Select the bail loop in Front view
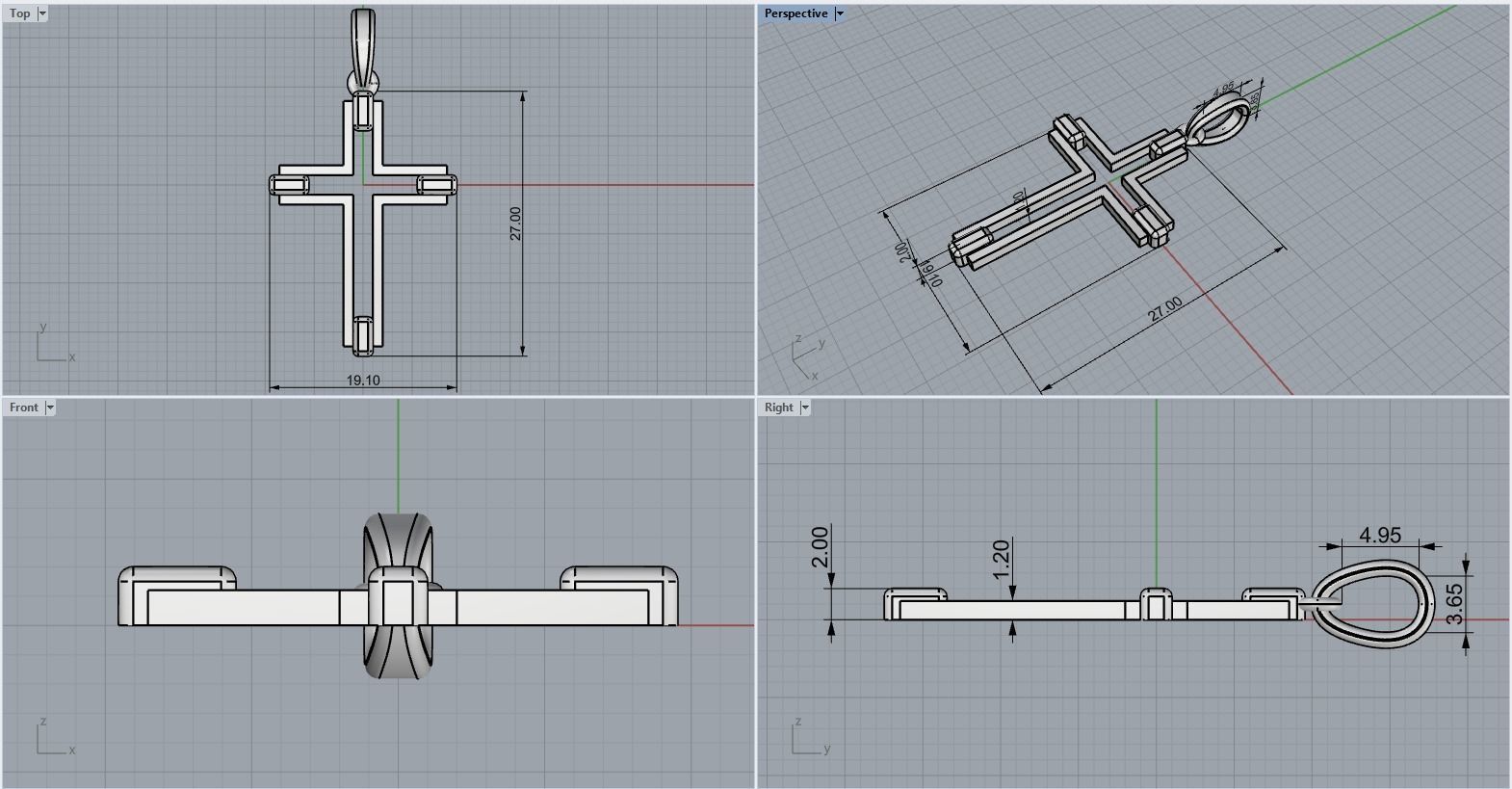The width and height of the screenshot is (1512, 789). click(397, 595)
